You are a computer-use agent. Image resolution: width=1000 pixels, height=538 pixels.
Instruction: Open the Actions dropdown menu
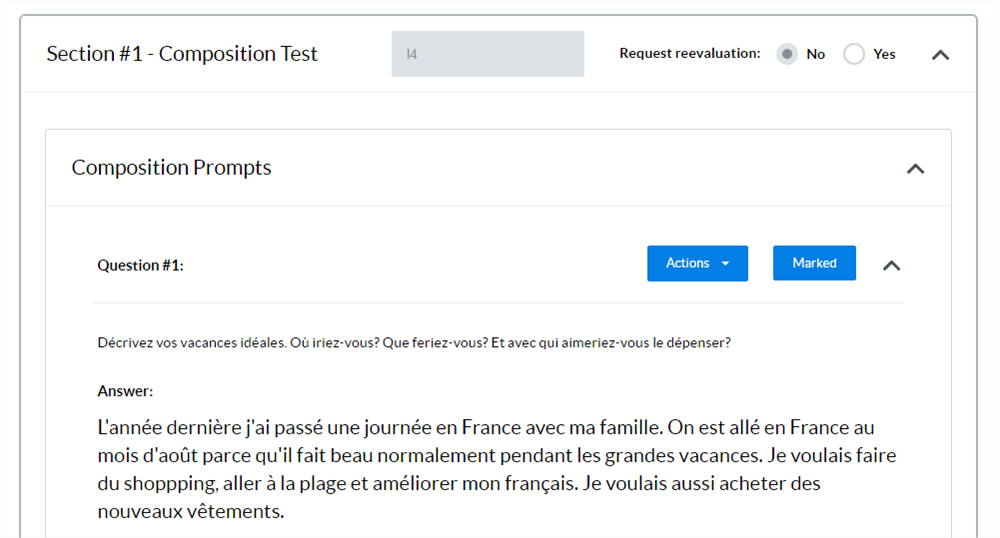point(697,263)
